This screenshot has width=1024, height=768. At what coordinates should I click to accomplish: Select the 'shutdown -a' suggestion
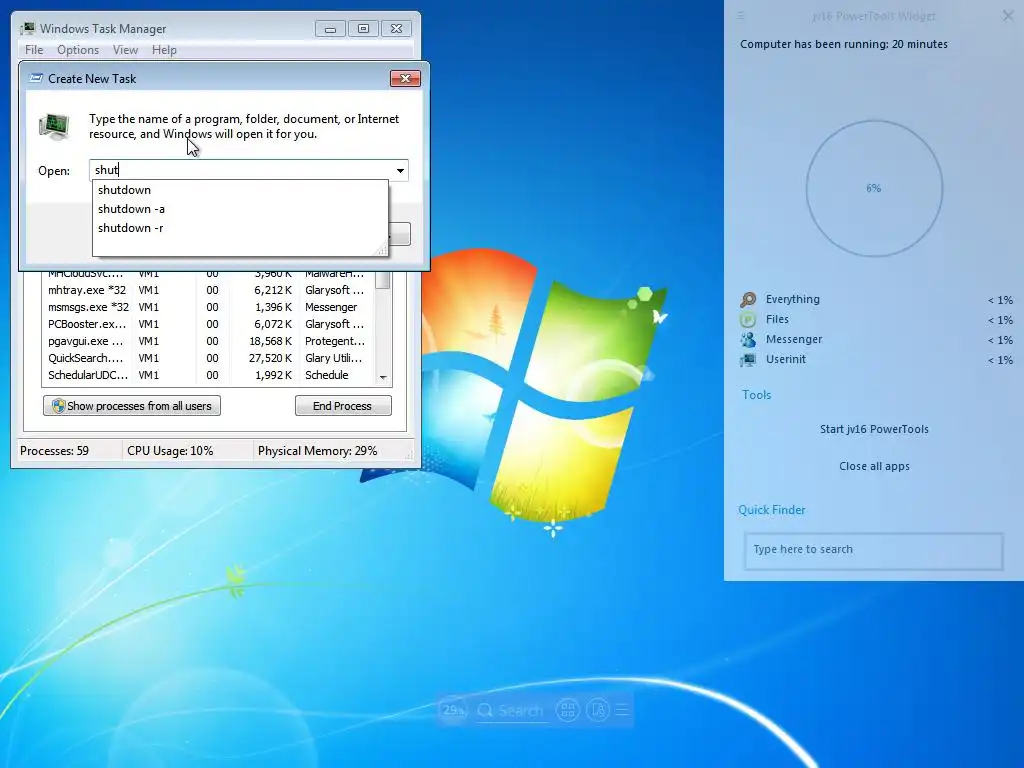tap(240, 209)
